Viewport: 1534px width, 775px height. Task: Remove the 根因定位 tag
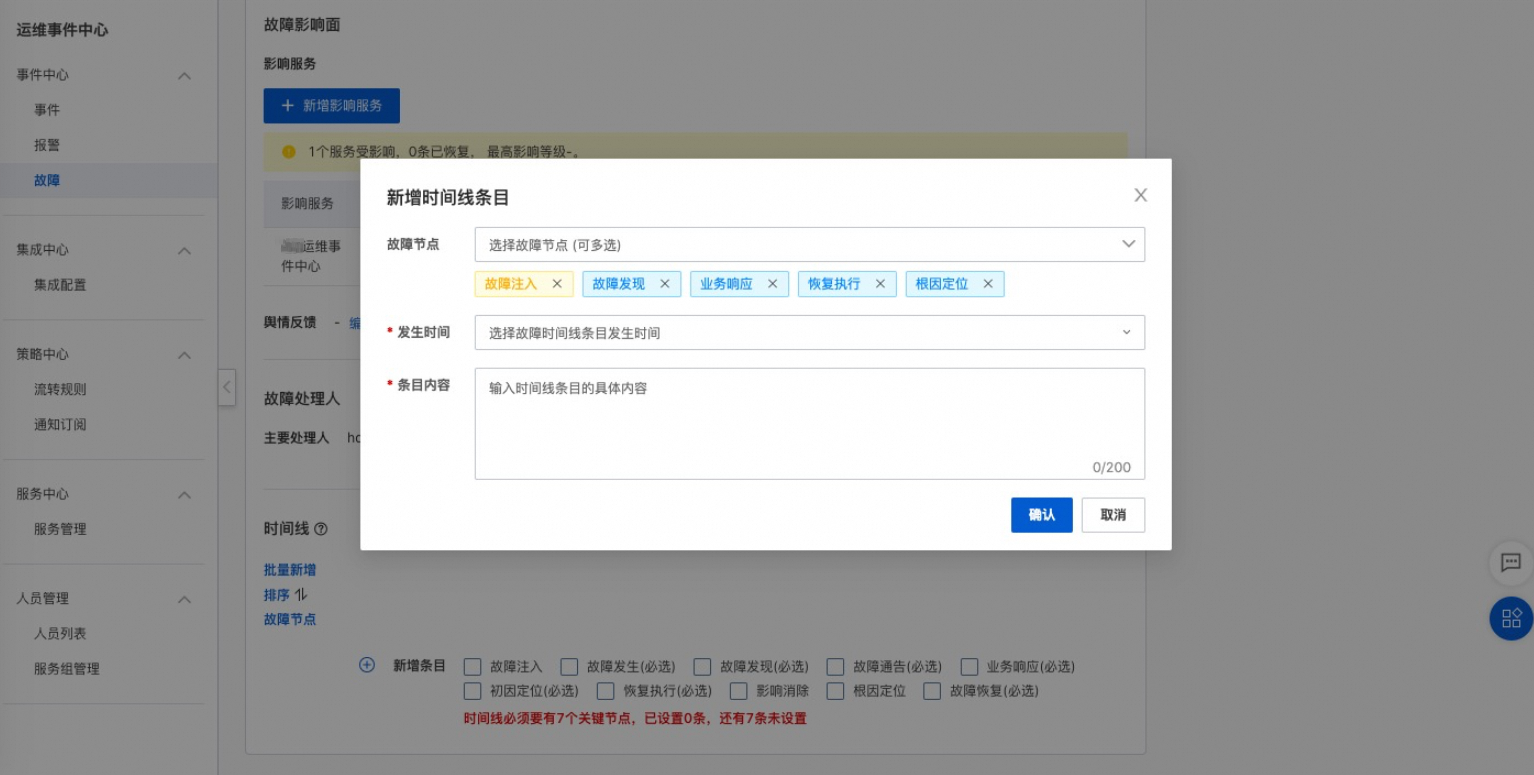coord(988,284)
